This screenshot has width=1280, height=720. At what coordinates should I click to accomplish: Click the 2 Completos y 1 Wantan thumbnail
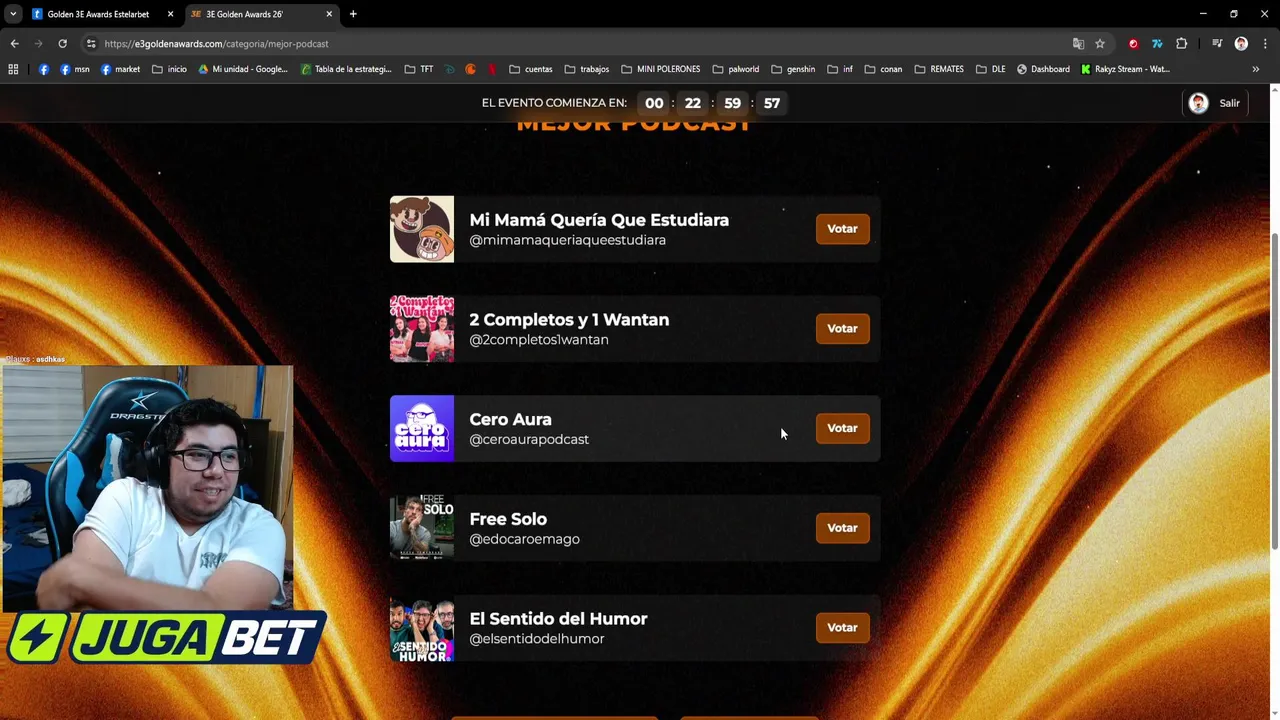coord(421,328)
